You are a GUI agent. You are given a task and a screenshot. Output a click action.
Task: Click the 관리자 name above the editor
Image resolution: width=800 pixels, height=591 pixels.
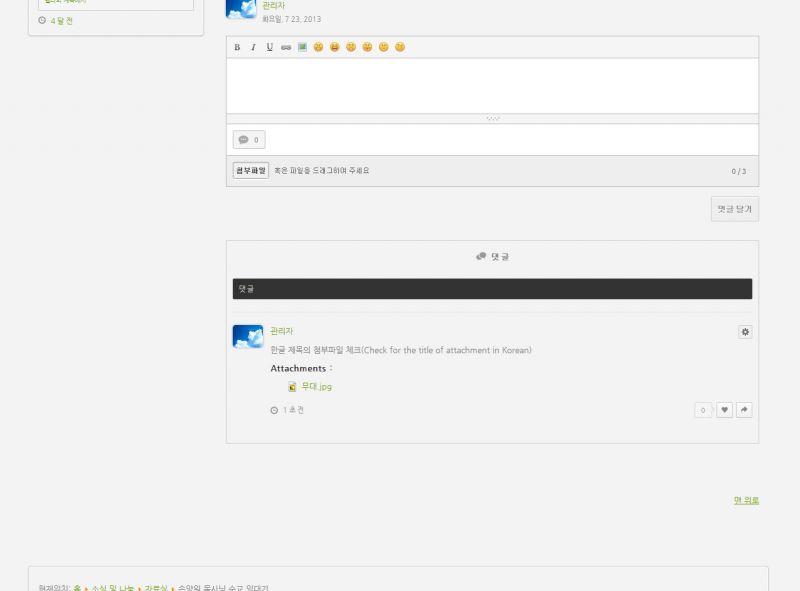point(273,6)
